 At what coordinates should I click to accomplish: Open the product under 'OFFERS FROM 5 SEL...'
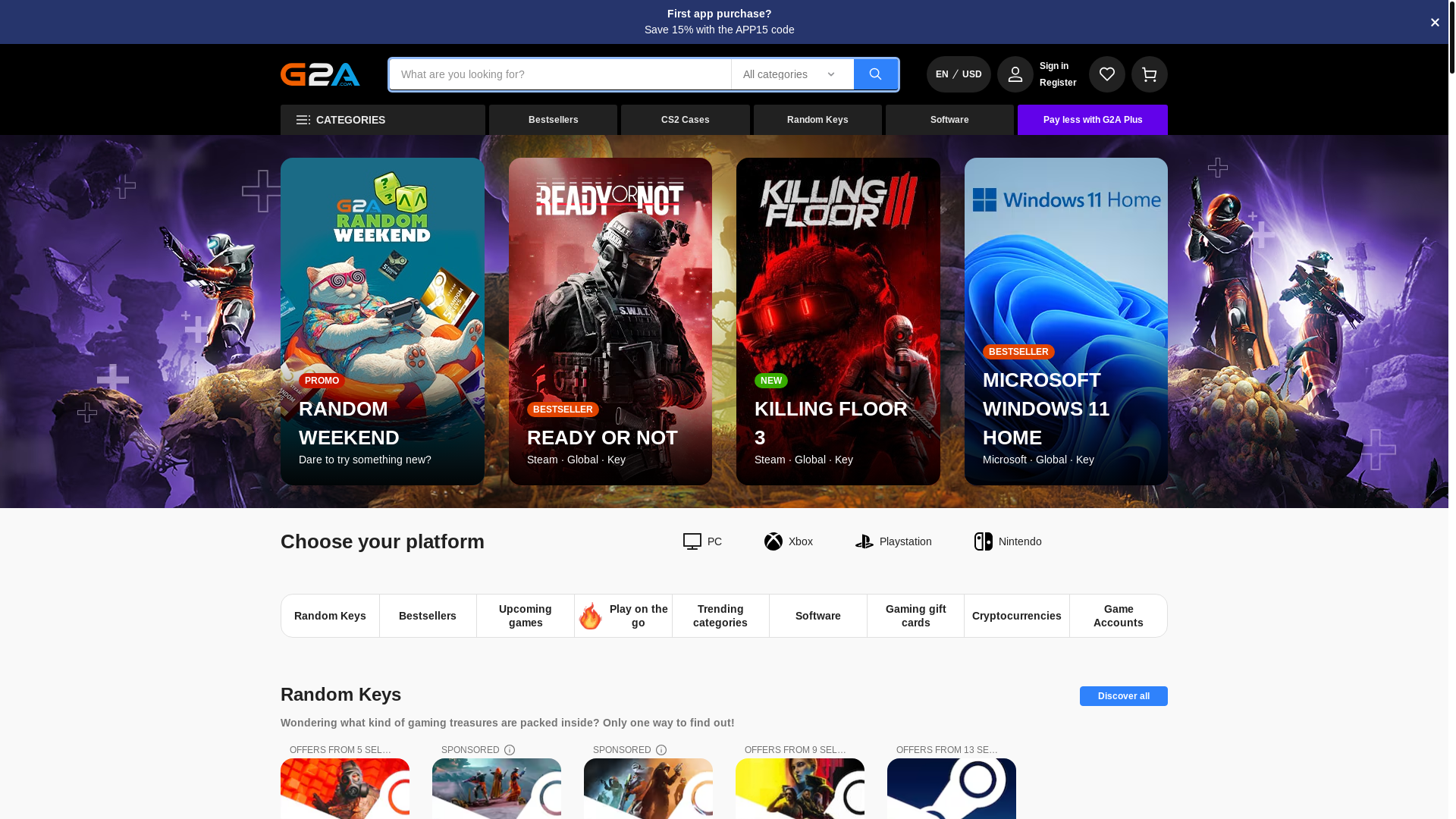[345, 789]
